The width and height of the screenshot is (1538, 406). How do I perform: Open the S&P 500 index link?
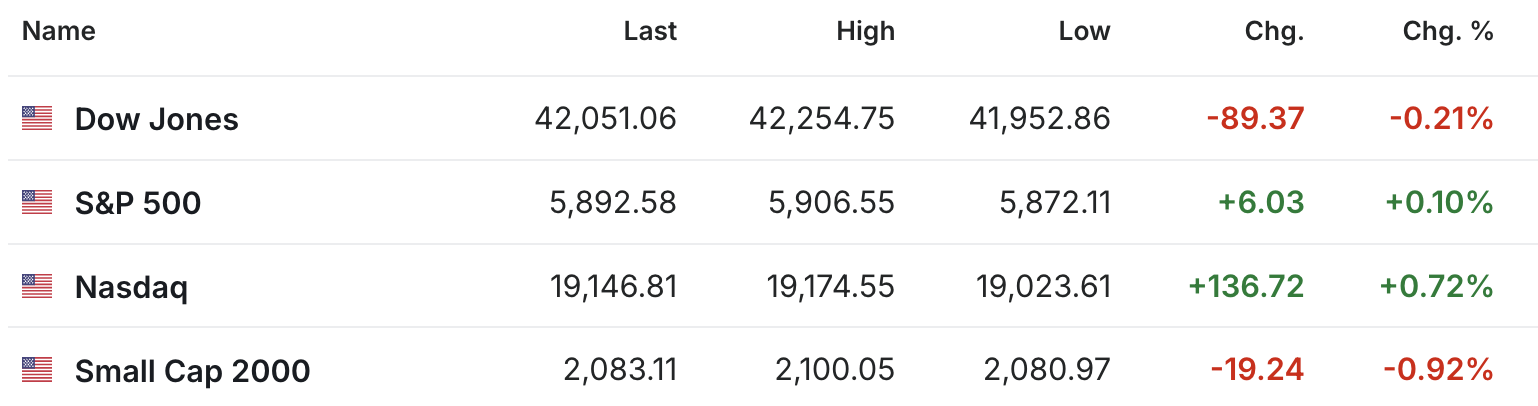(138, 204)
